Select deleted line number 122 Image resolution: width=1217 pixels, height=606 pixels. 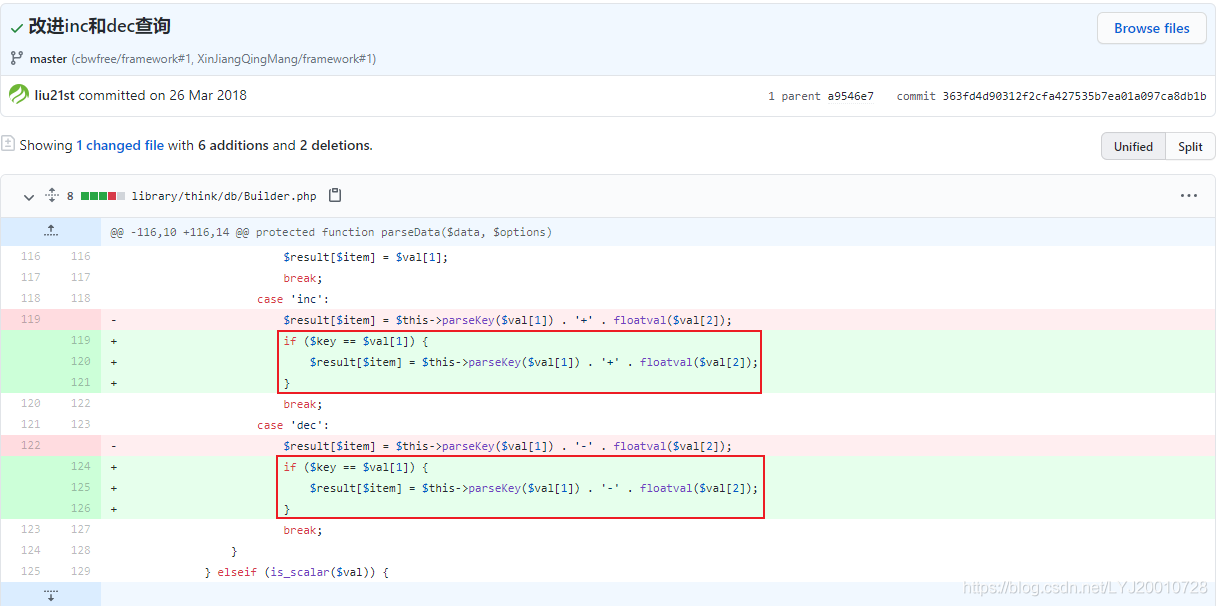pos(30,446)
